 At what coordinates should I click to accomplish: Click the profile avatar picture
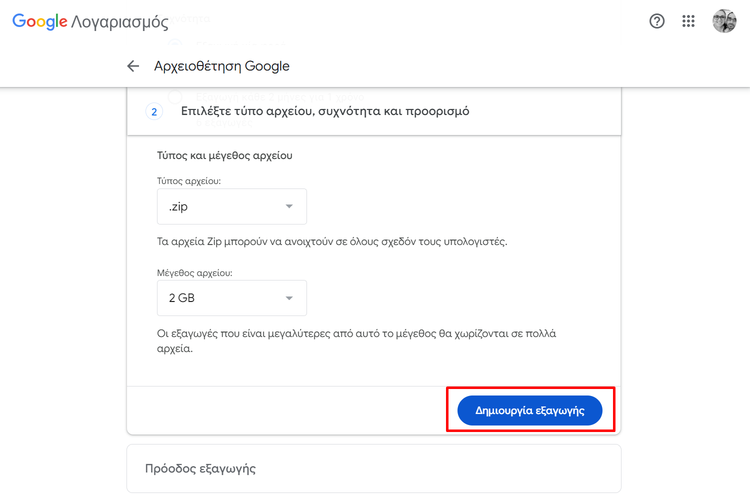point(724,21)
